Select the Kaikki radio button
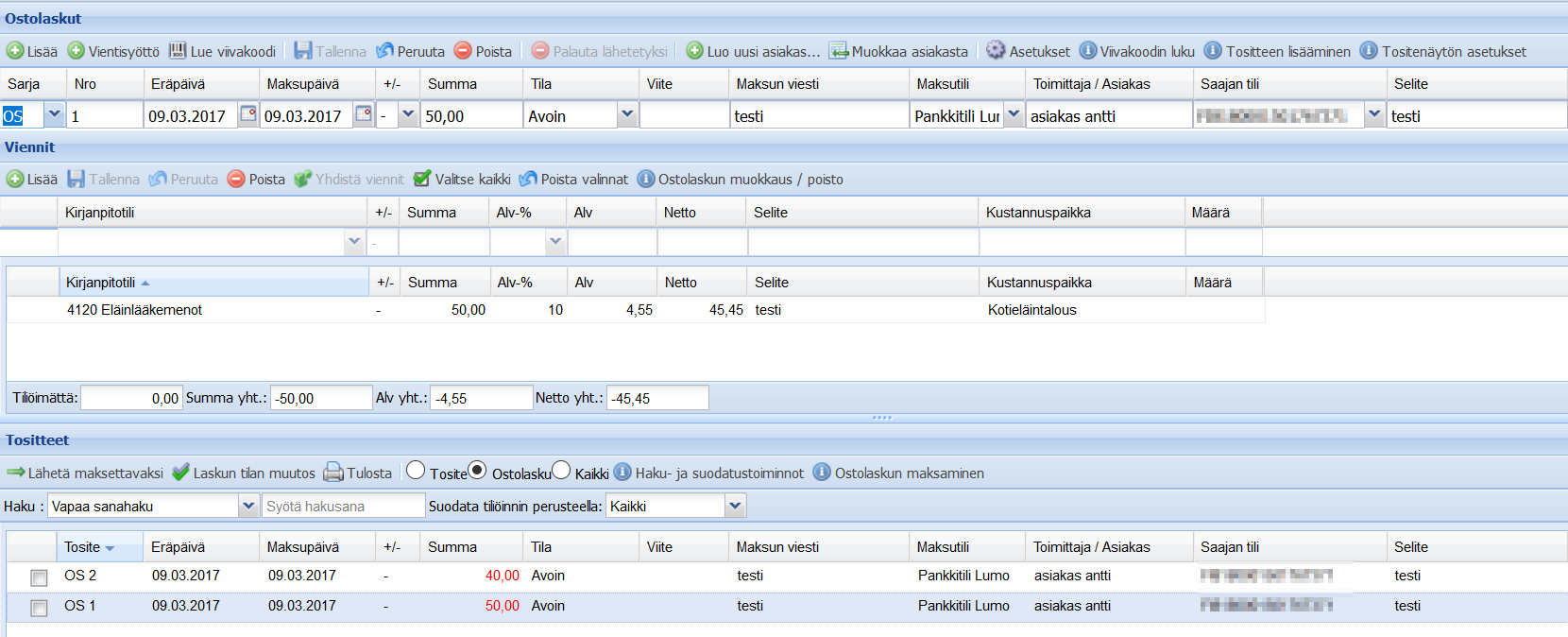The height and width of the screenshot is (637, 1568). click(561, 471)
